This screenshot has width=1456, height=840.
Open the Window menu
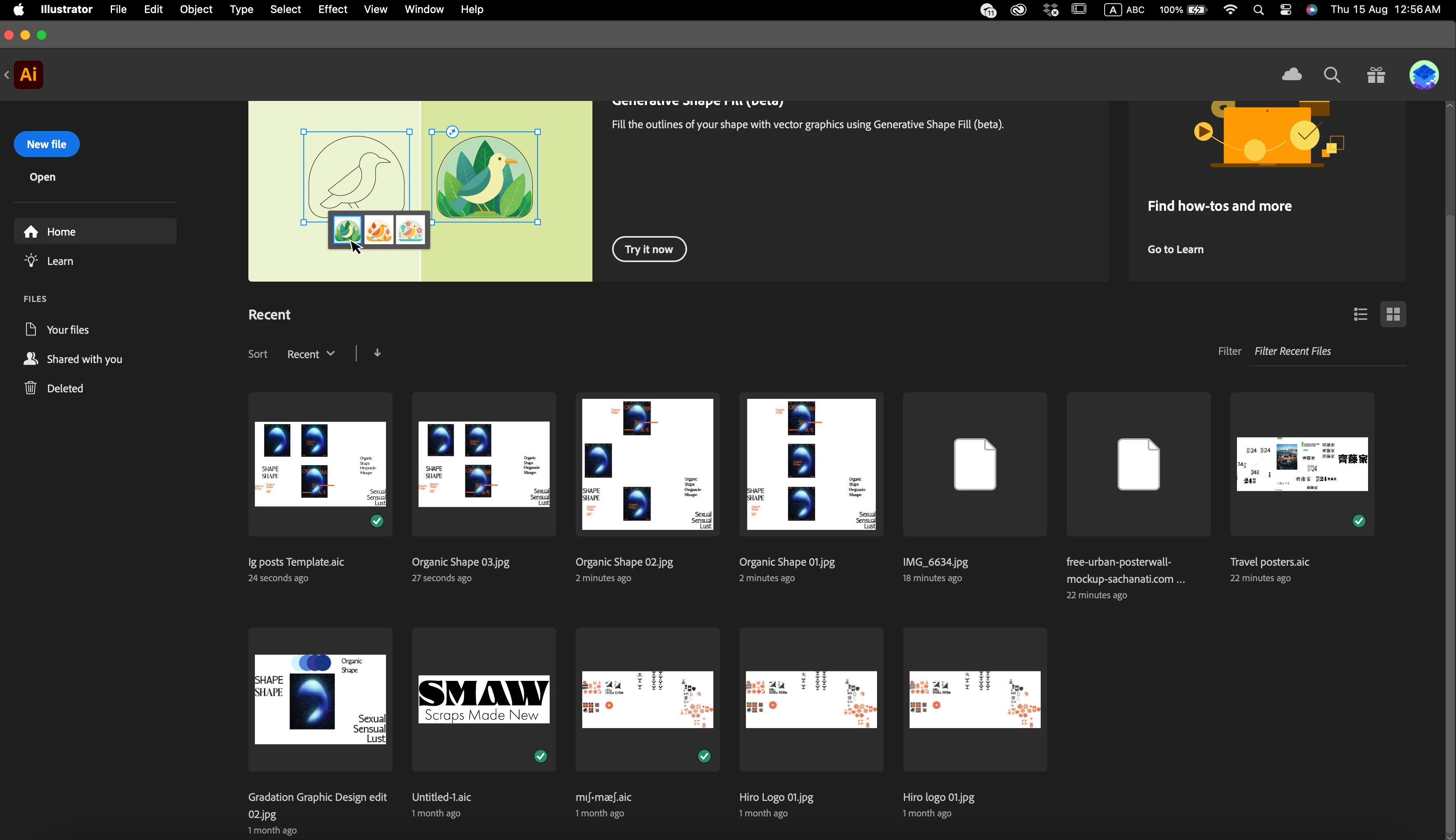coord(423,10)
